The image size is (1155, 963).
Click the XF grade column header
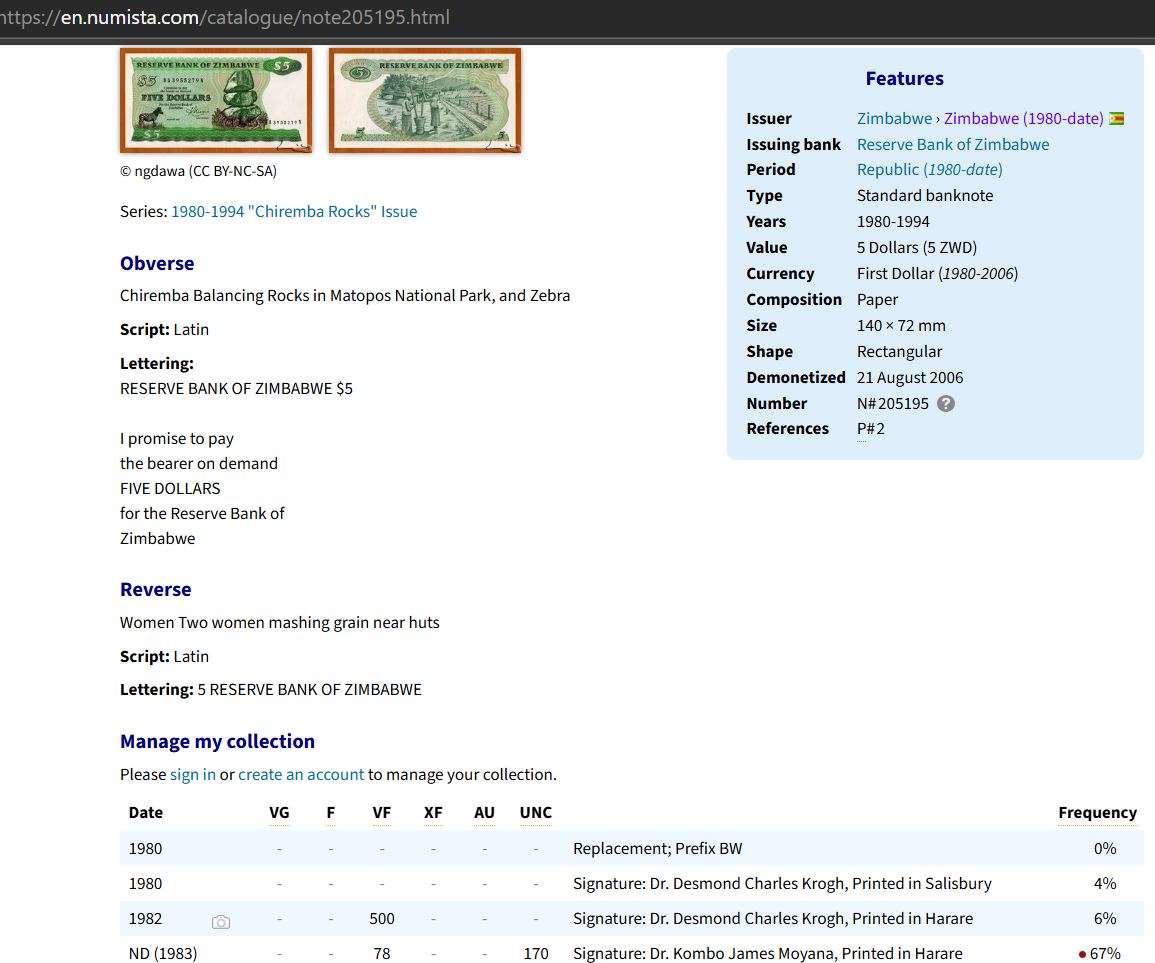click(433, 813)
